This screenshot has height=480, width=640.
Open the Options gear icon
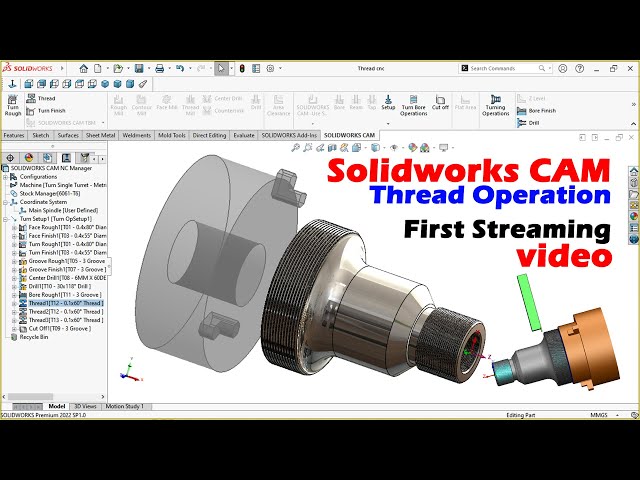(x=270, y=68)
